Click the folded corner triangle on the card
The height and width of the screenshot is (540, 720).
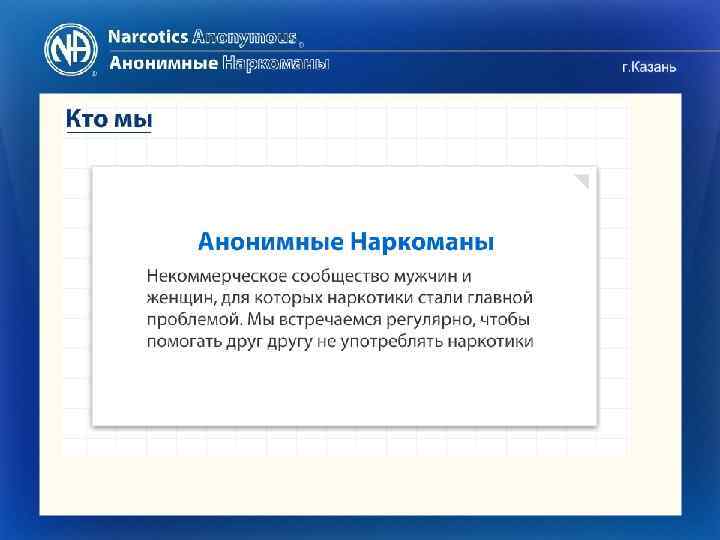tap(583, 180)
